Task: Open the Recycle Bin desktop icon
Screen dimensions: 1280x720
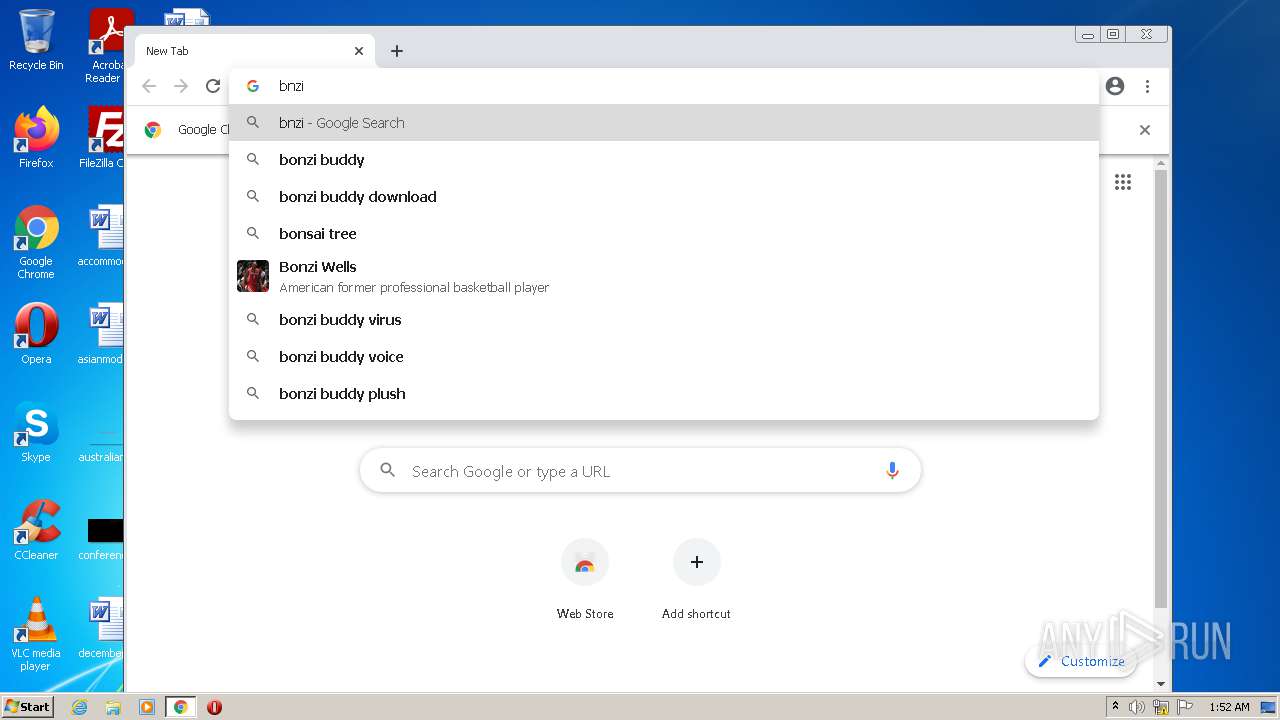Action: coord(36,40)
